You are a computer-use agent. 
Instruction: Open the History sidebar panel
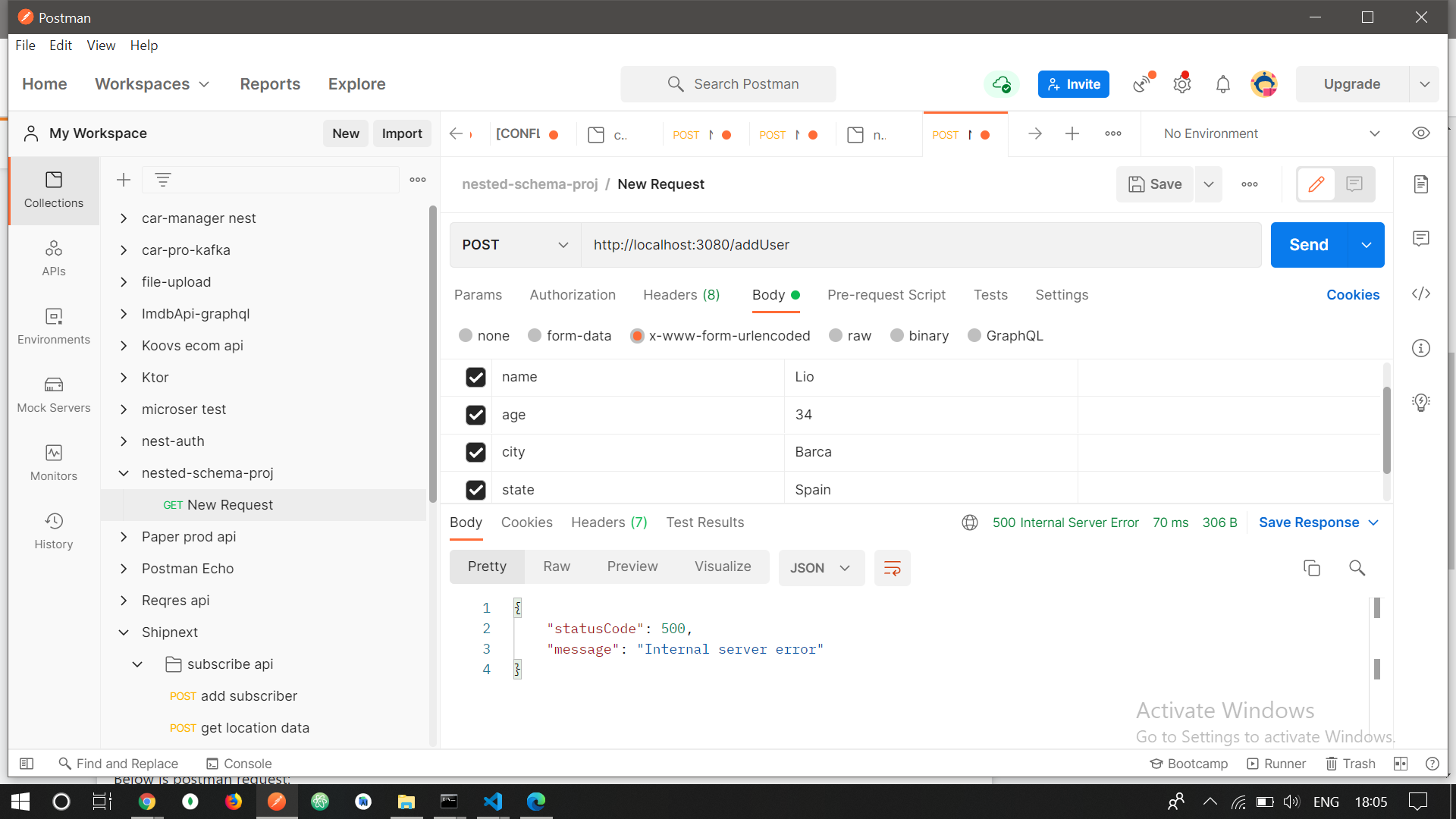point(53,532)
